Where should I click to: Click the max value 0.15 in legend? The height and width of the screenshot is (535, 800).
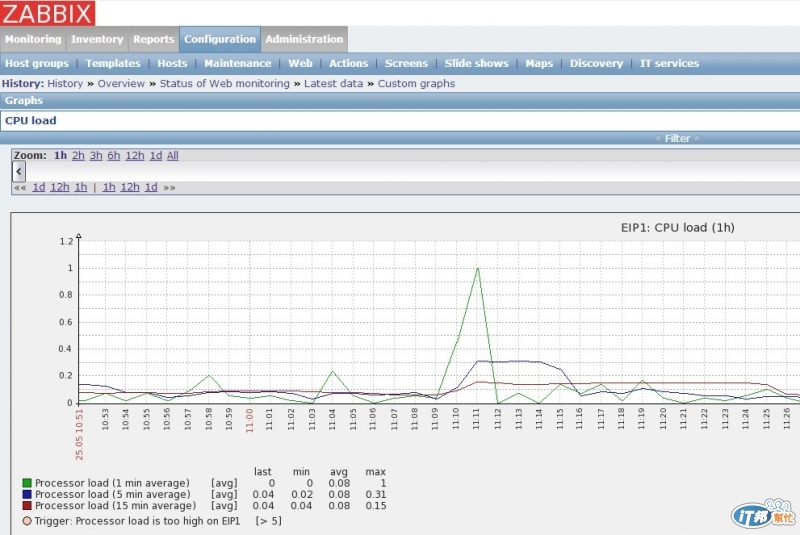click(376, 505)
